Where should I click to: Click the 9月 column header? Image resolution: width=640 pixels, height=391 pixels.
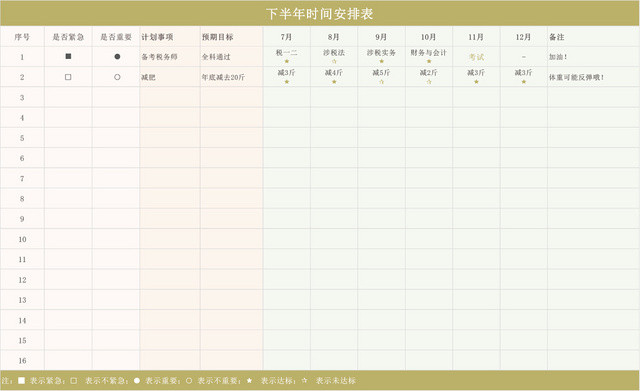pos(381,37)
